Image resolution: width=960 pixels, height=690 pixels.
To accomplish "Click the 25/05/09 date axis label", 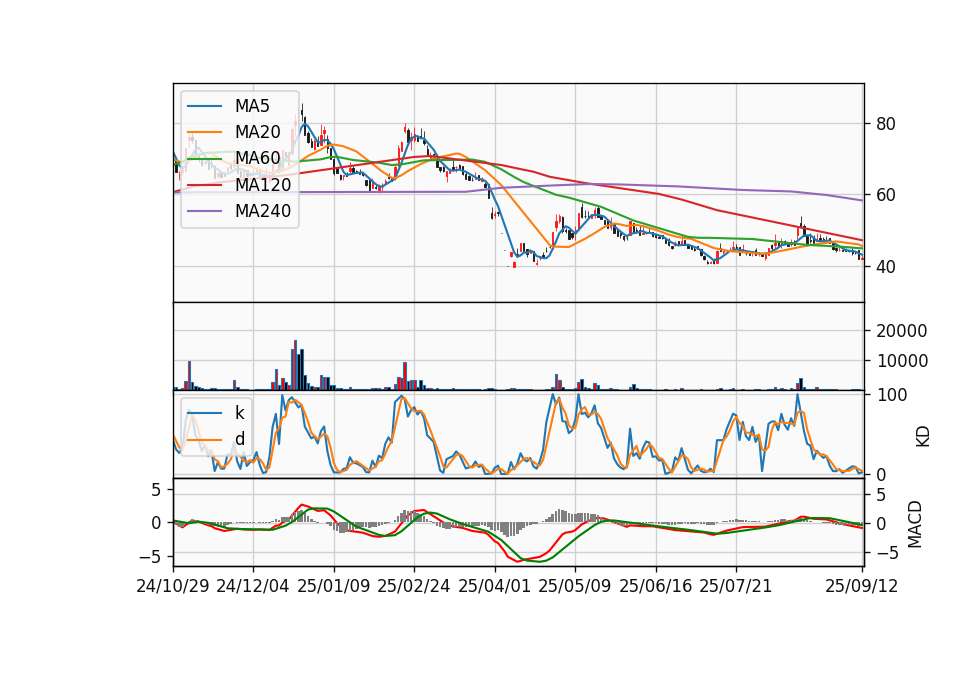I will pos(575,586).
